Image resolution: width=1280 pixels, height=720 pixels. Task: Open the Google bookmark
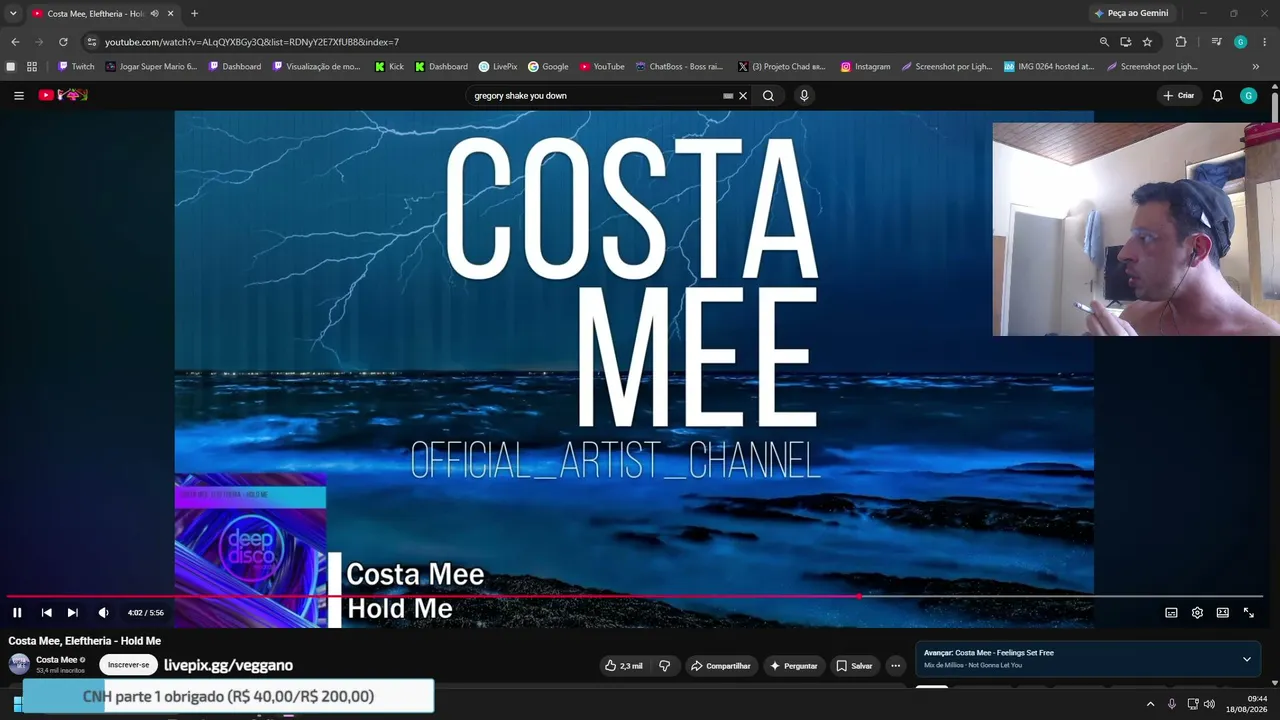[x=548, y=67]
